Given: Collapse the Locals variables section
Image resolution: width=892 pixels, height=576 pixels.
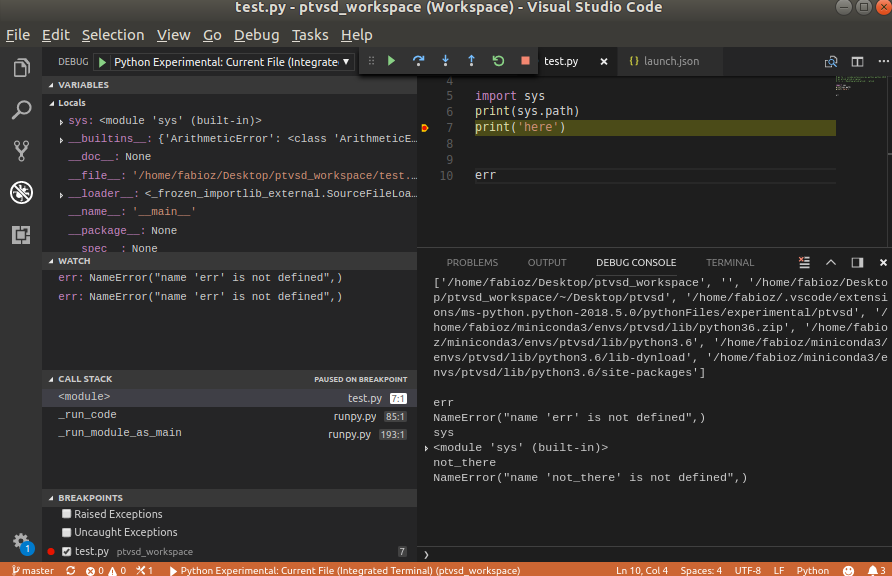Looking at the screenshot, I should [52, 102].
